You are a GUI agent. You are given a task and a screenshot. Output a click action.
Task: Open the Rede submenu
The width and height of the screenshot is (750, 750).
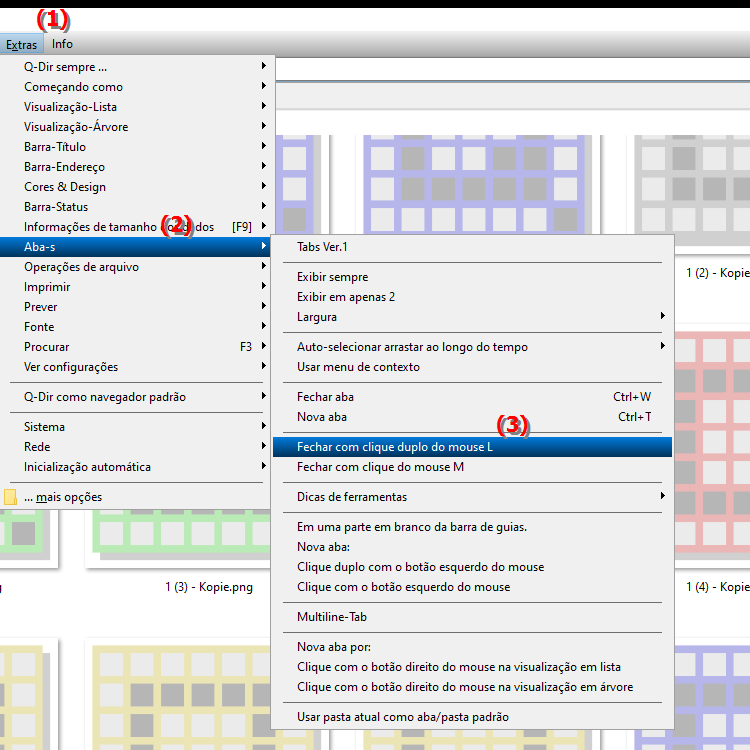[x=136, y=447]
